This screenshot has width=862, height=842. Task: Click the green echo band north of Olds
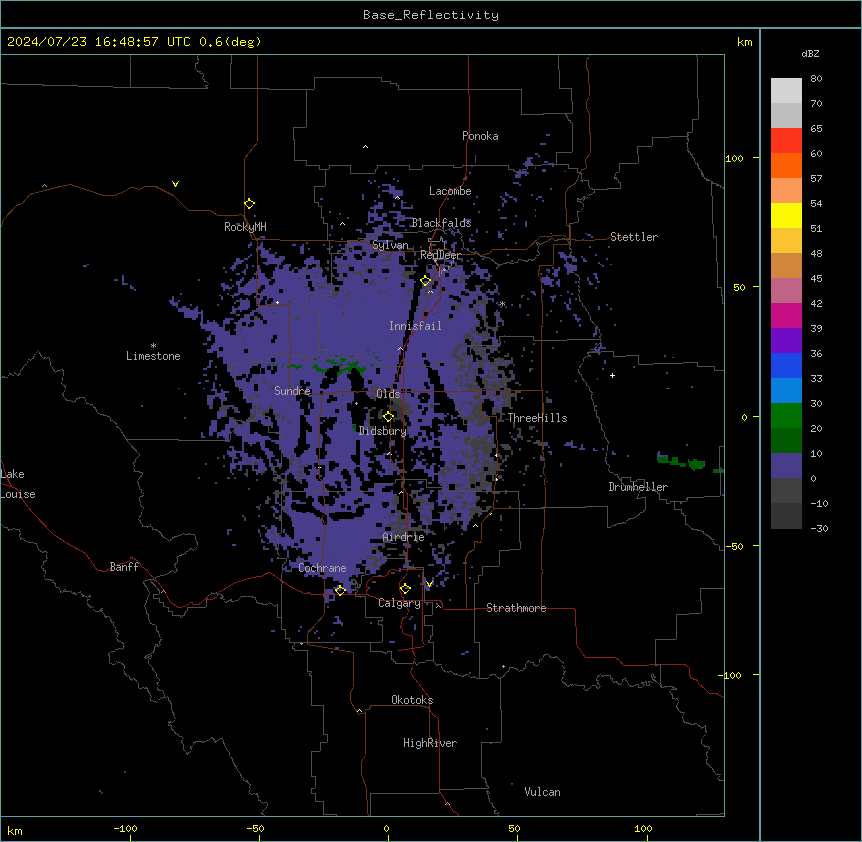(339, 365)
